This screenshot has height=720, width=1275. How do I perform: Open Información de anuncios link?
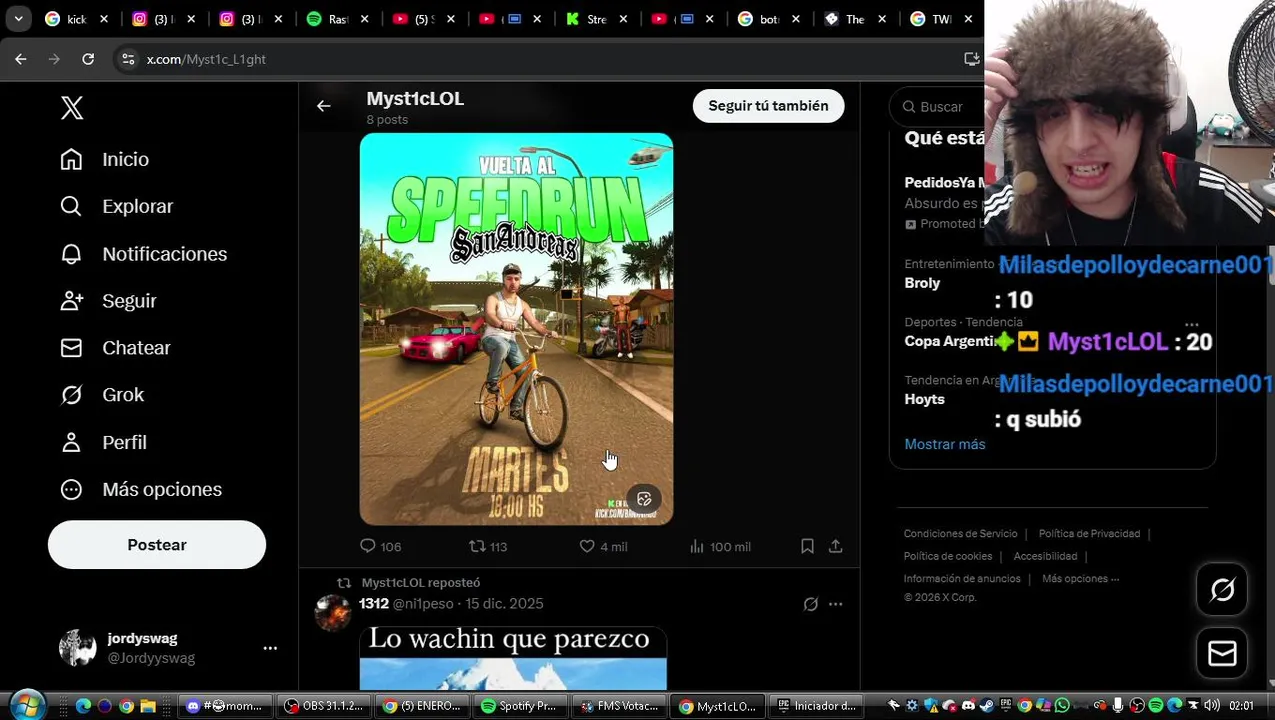(x=962, y=579)
